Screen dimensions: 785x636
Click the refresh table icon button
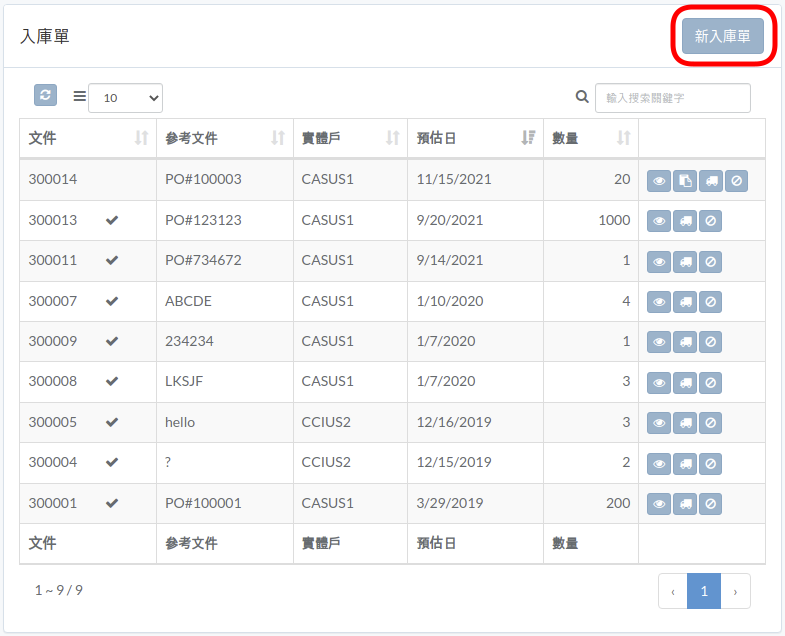45,95
